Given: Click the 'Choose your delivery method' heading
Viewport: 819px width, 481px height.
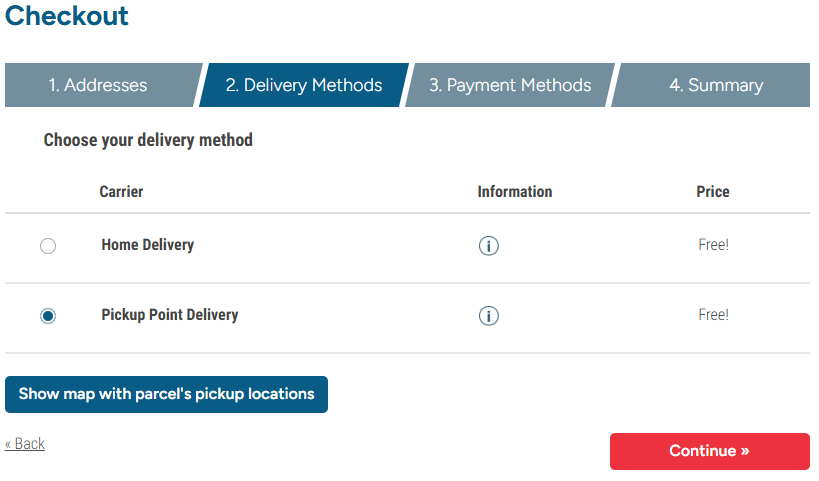Looking at the screenshot, I should tap(148, 140).
